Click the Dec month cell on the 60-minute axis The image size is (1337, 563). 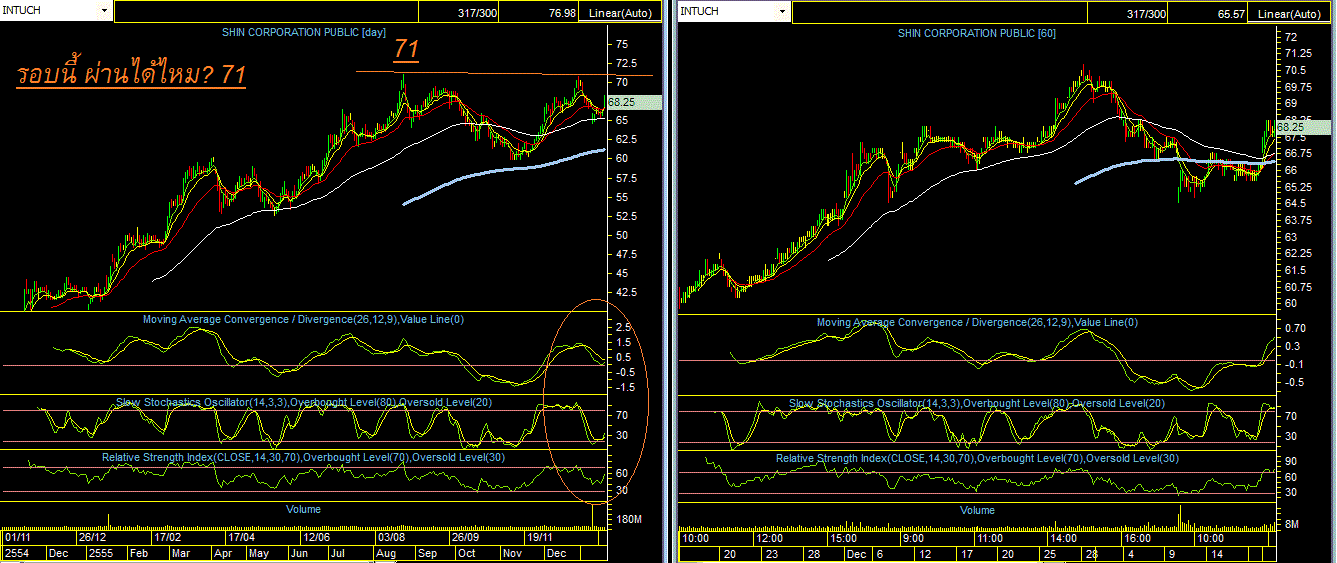tap(856, 552)
